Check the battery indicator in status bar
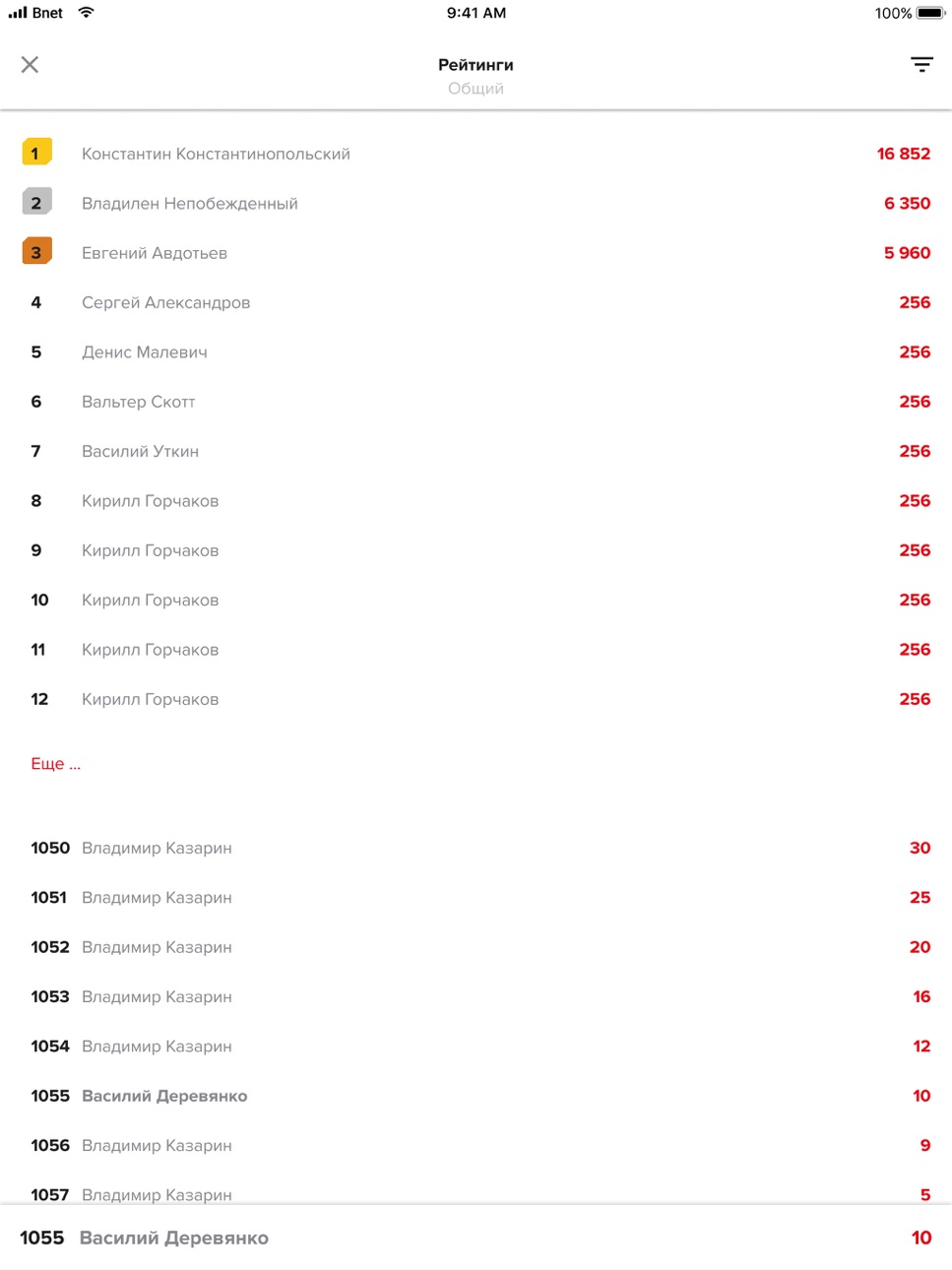The height and width of the screenshot is (1270, 952). (x=930, y=13)
